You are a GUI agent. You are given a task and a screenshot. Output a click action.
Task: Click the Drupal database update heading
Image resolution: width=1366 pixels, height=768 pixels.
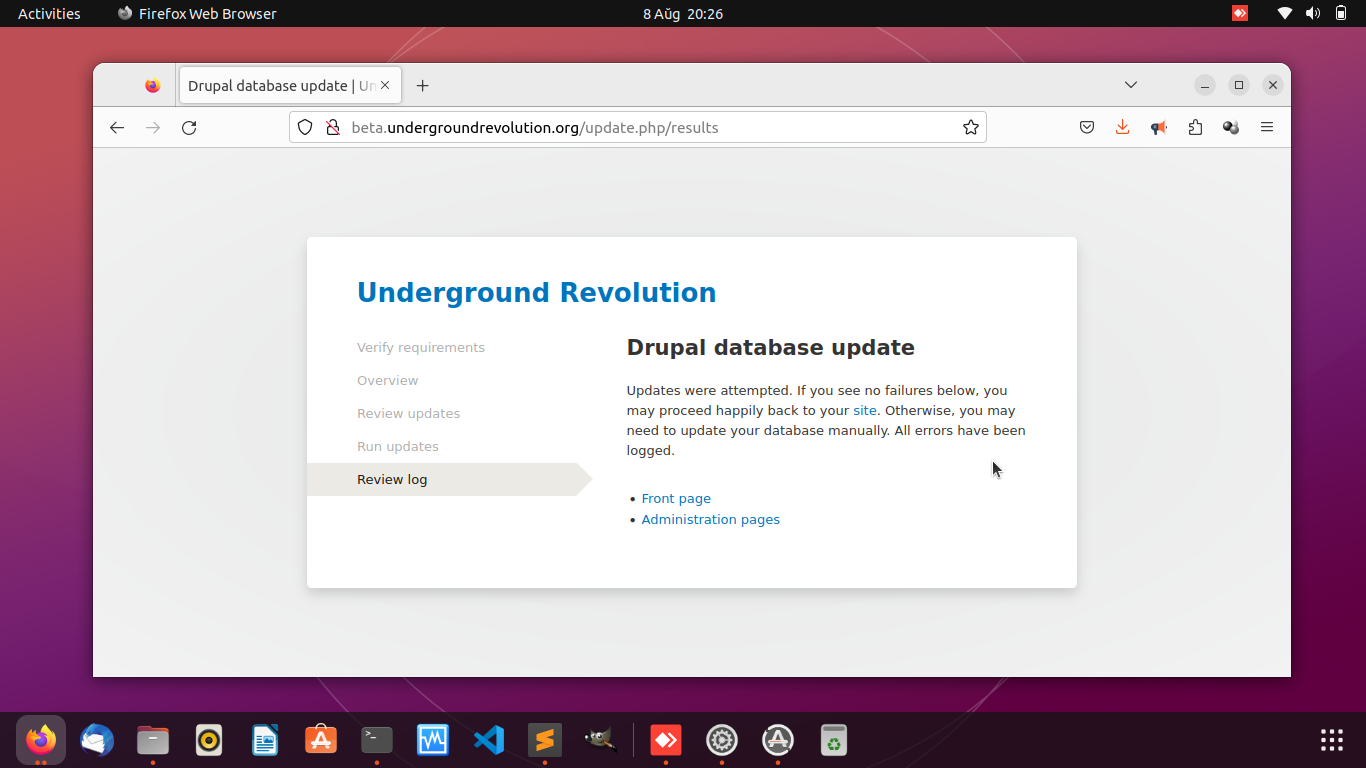[x=771, y=348]
